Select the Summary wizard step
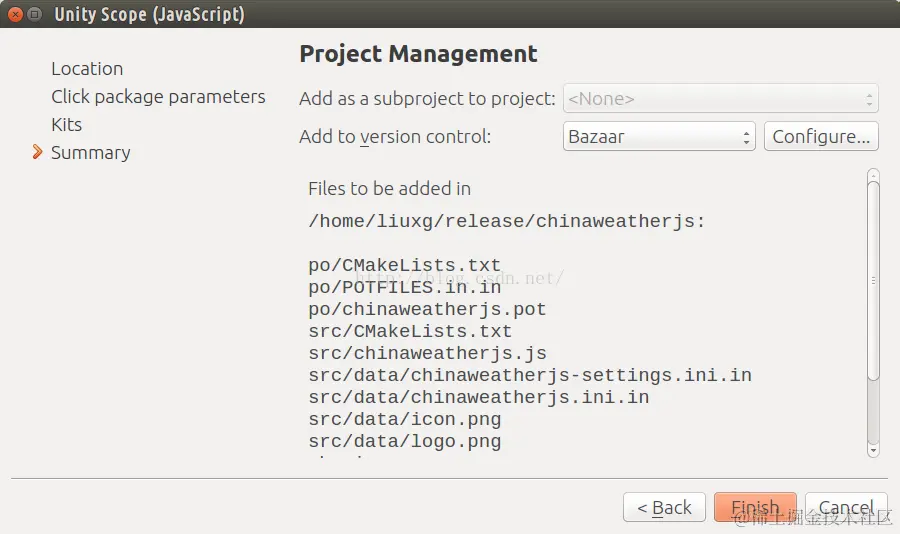The width and height of the screenshot is (900, 534). tap(90, 152)
